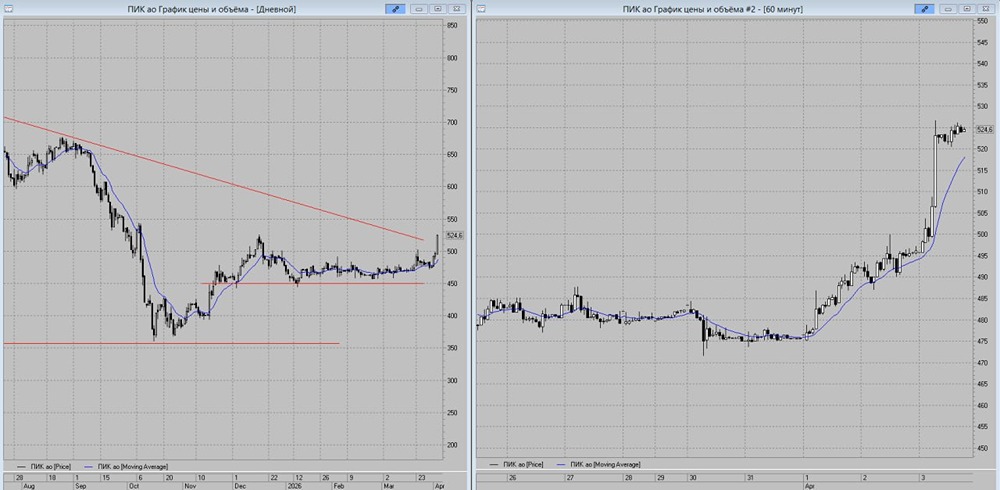
Task: Click the title 'ПИК ао График цены и объёма #2 - [60 минут]'
Action: [x=712, y=9]
